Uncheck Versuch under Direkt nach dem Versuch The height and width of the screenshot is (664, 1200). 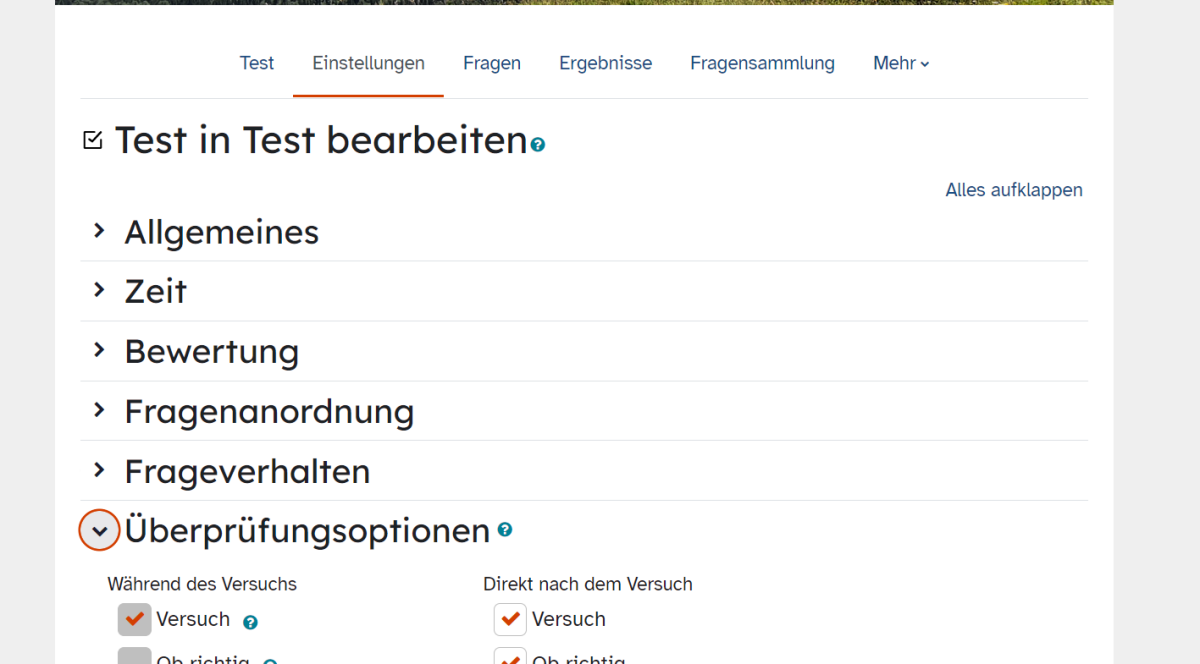point(510,619)
